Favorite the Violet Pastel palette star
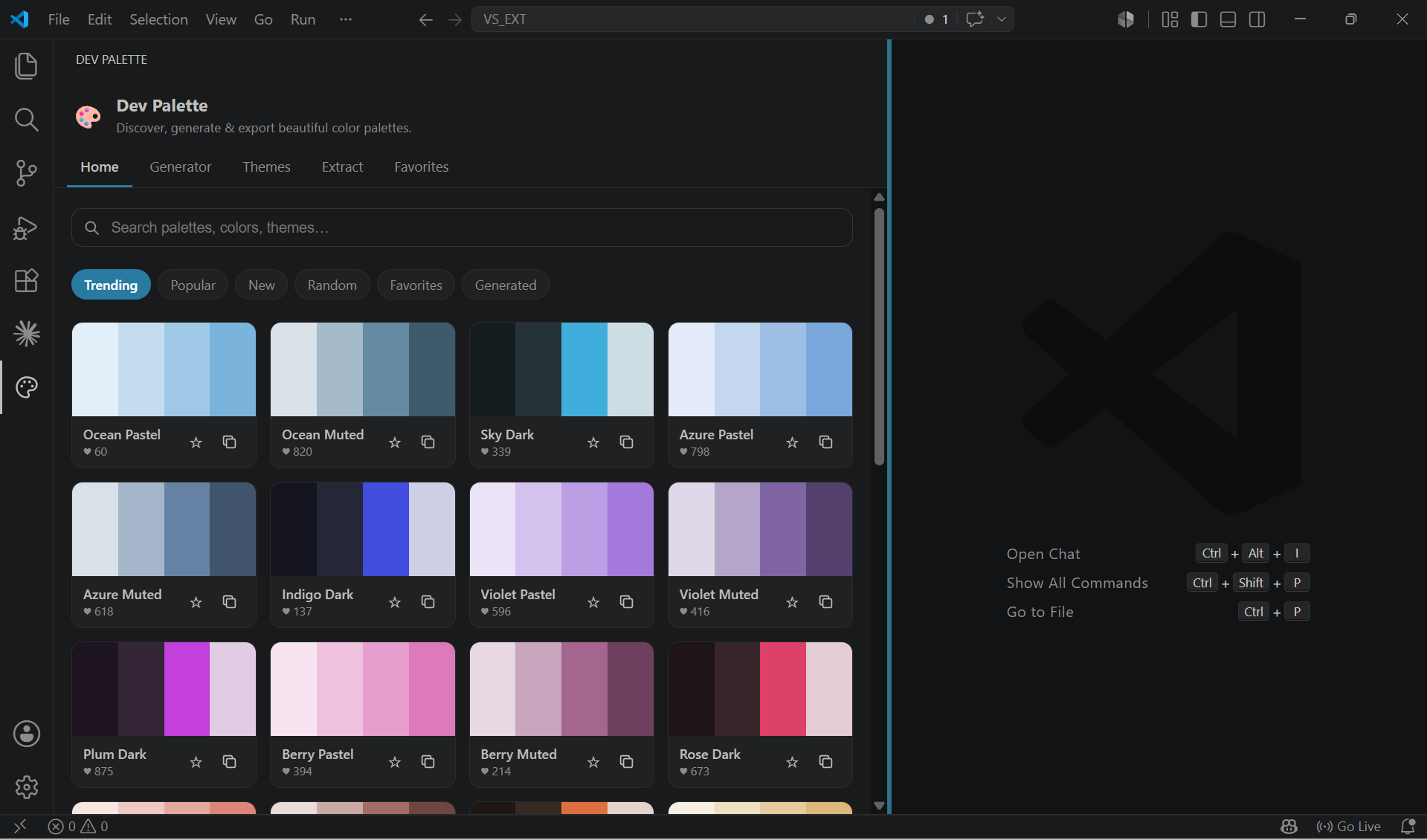 [593, 602]
